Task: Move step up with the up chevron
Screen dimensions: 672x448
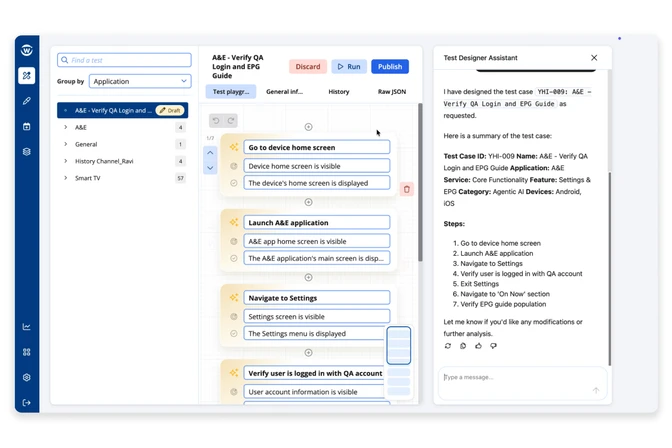Action: tap(210, 153)
